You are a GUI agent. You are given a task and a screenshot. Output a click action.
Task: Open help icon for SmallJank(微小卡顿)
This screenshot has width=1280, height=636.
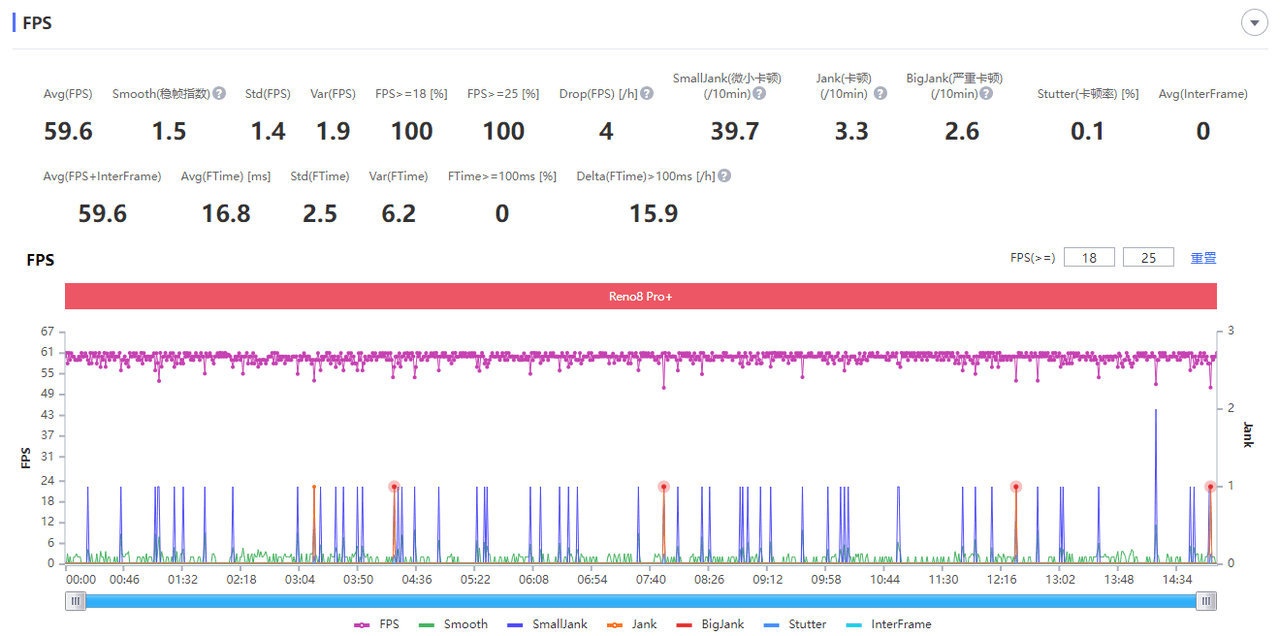(759, 94)
